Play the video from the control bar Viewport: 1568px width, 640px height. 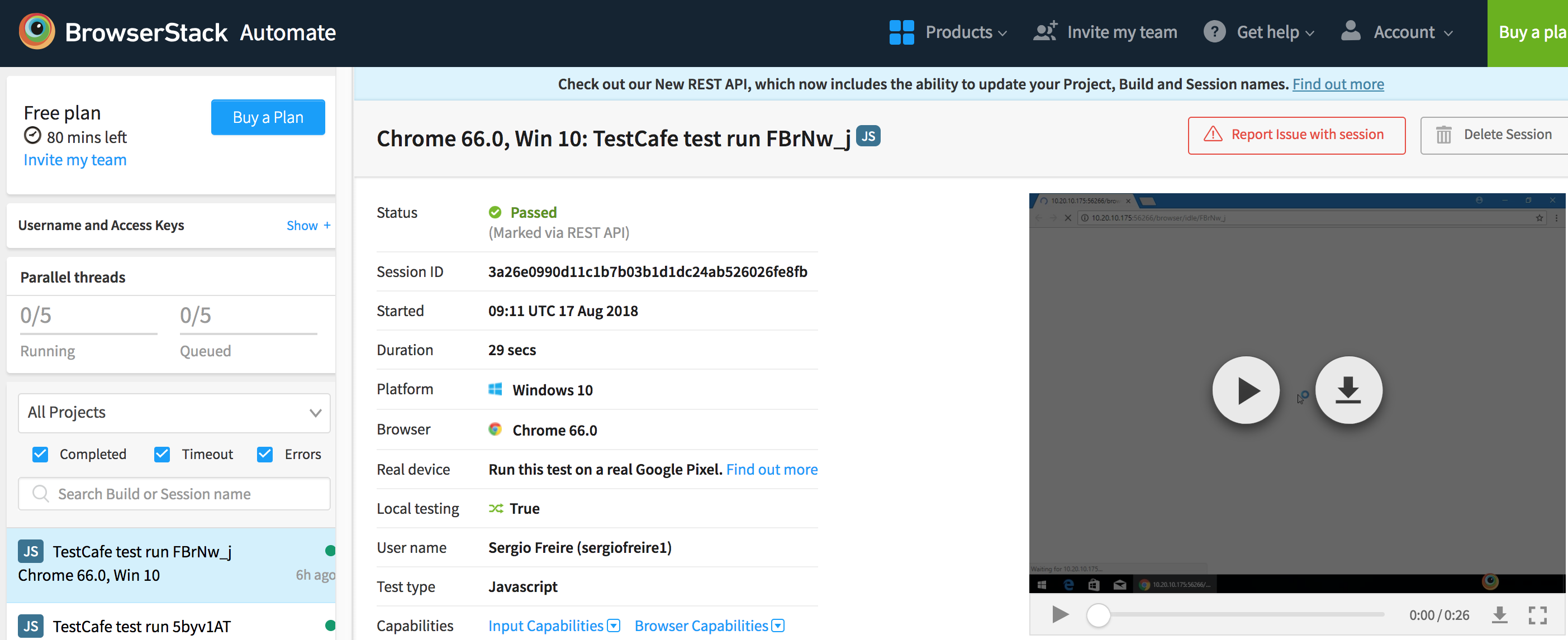click(1059, 614)
